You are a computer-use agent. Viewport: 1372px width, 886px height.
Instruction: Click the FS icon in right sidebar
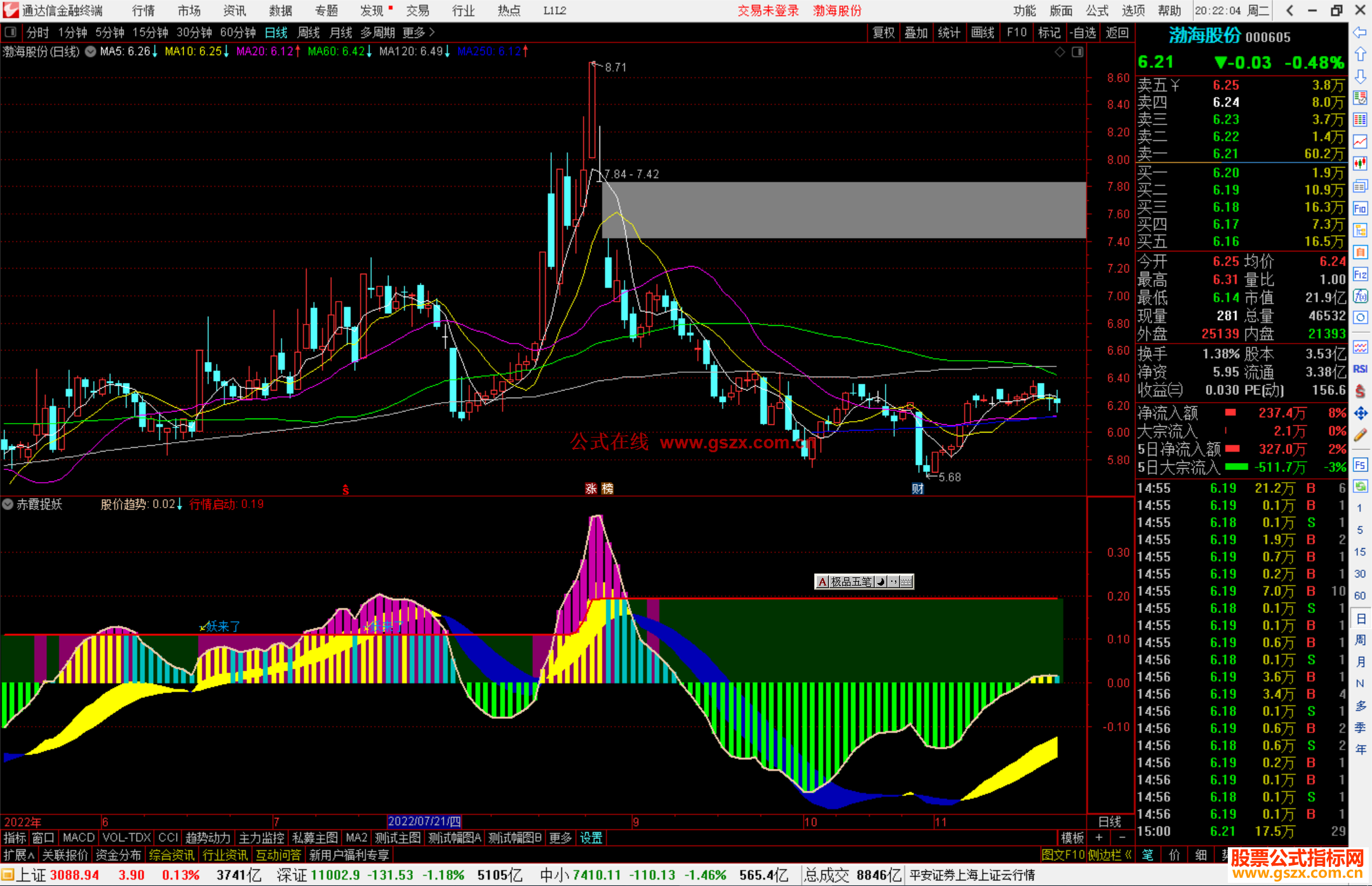(x=1360, y=465)
